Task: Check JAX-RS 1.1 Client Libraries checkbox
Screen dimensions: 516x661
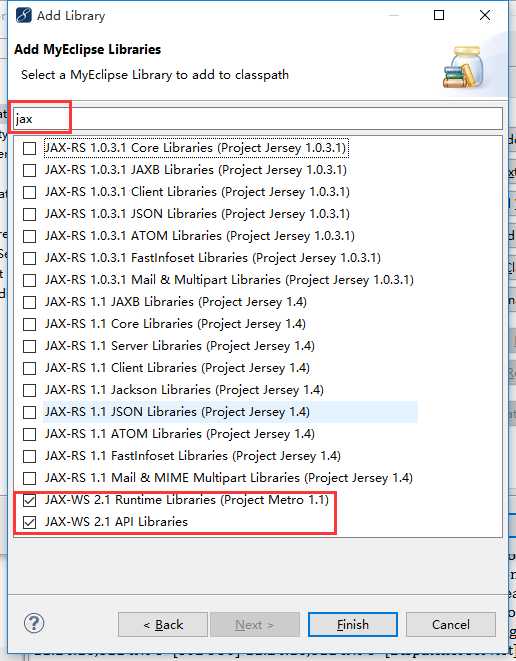Action: [x=30, y=368]
